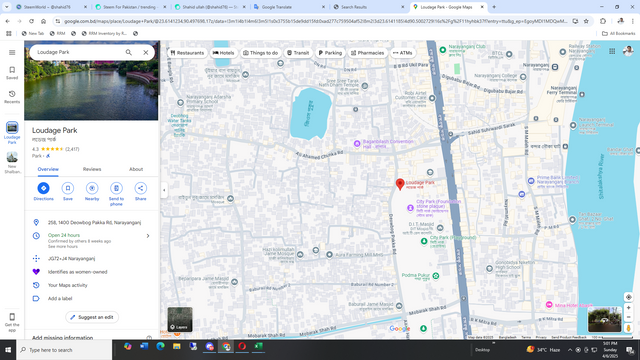
Task: Filter map by Restaurants
Action: 187,53
